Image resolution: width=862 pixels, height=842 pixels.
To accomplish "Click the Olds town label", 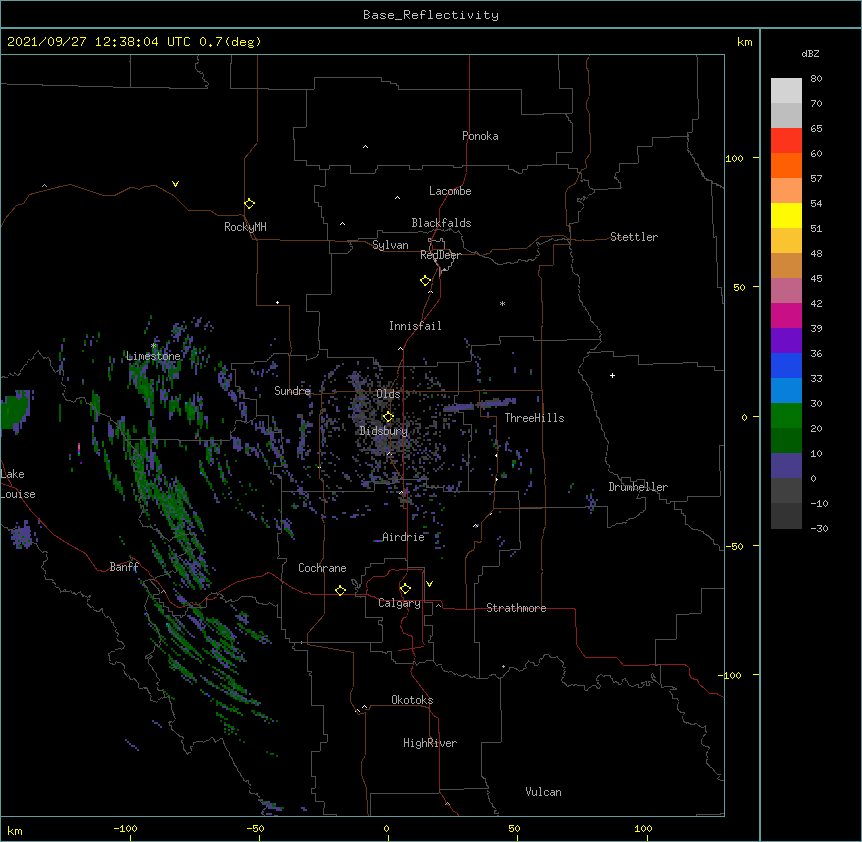I will (388, 394).
